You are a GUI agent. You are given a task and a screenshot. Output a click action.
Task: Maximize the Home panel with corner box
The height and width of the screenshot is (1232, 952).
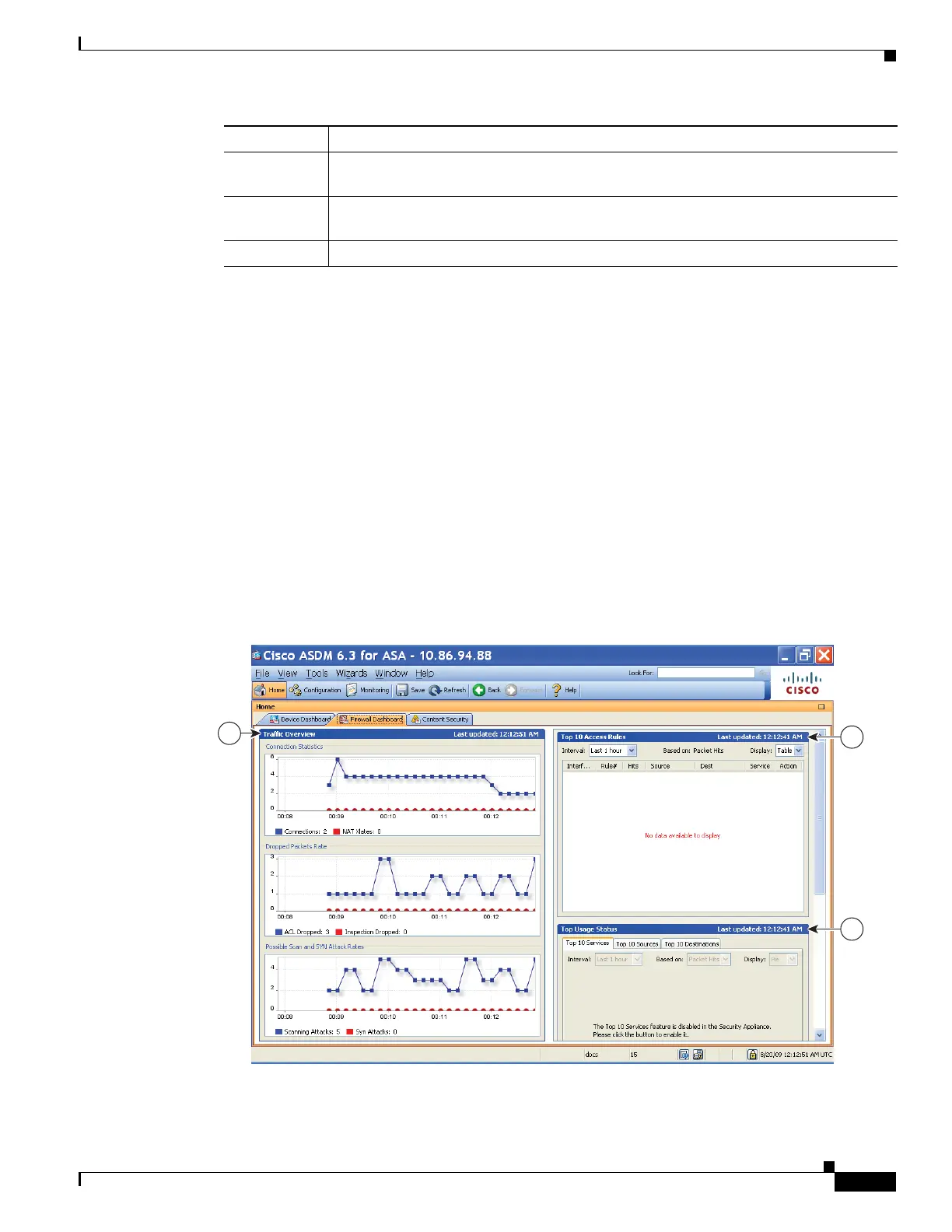point(821,707)
